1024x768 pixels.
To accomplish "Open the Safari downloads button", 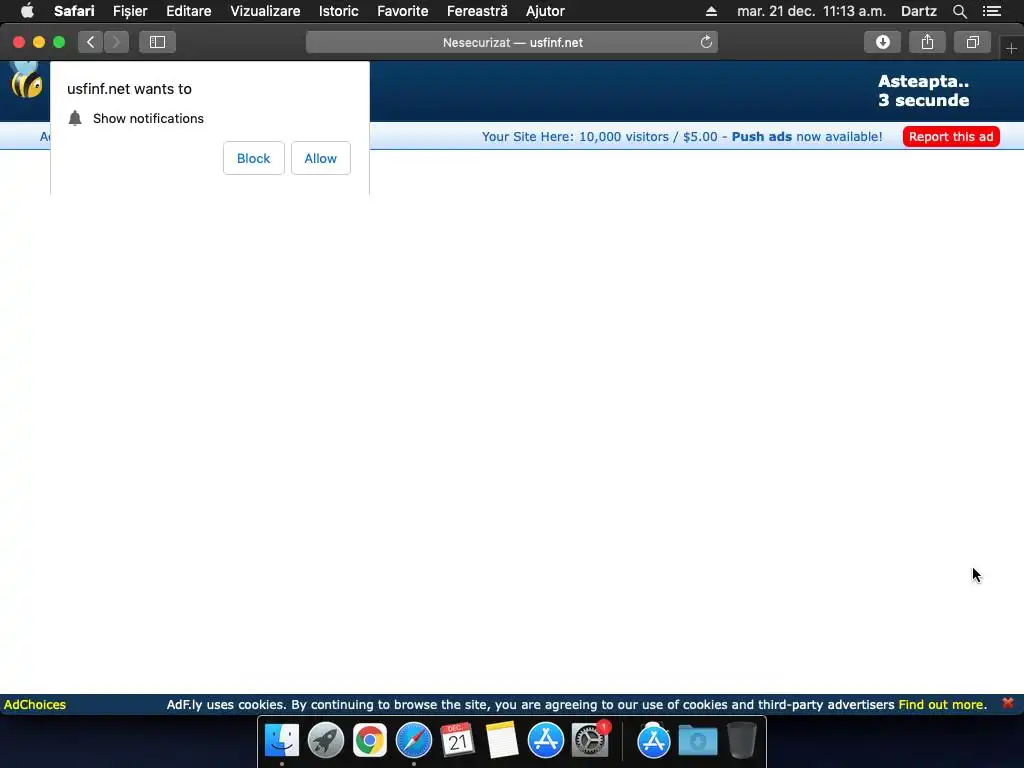I will (x=882, y=42).
